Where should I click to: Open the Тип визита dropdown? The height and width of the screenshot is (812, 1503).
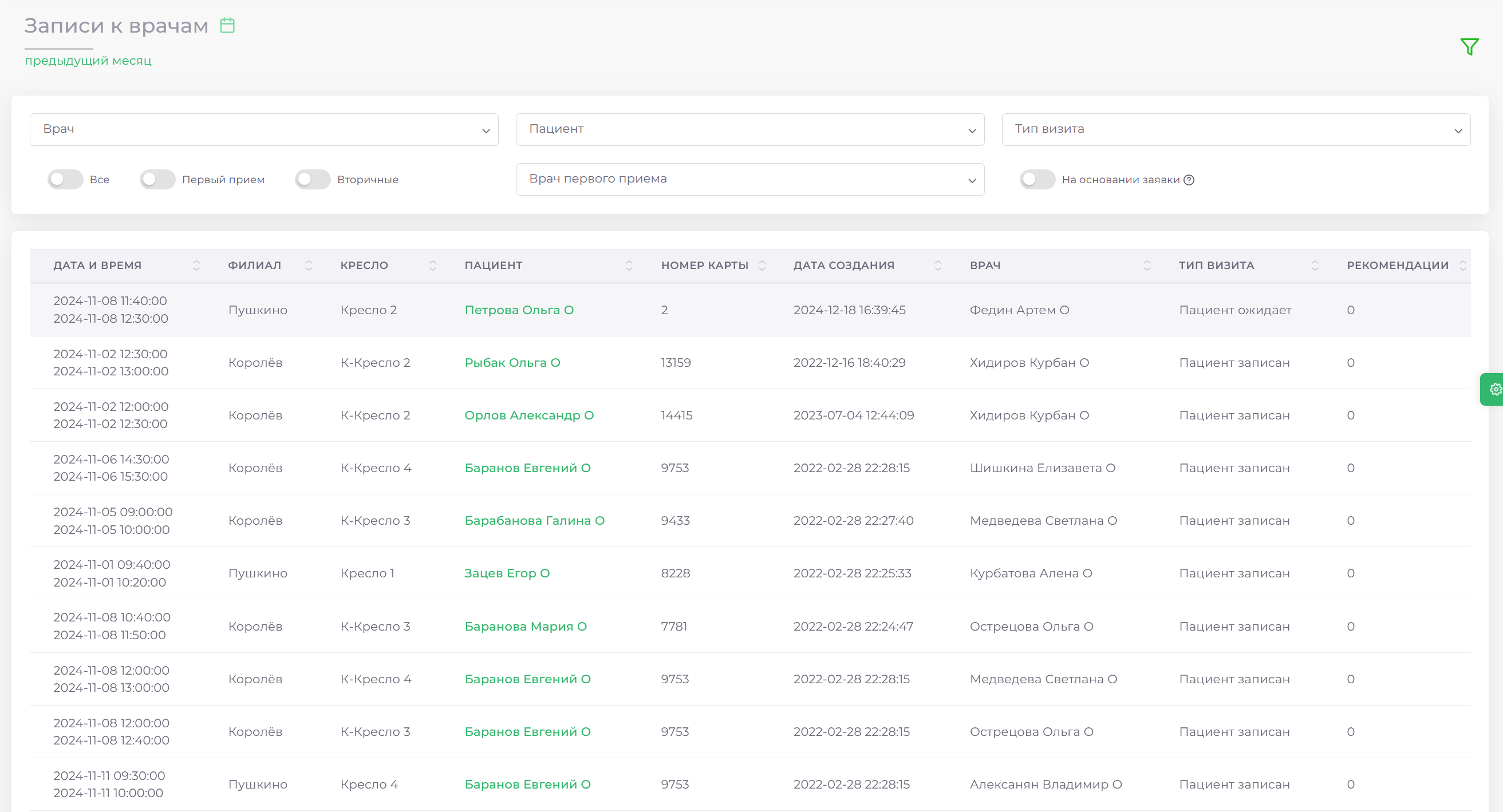coord(1236,129)
